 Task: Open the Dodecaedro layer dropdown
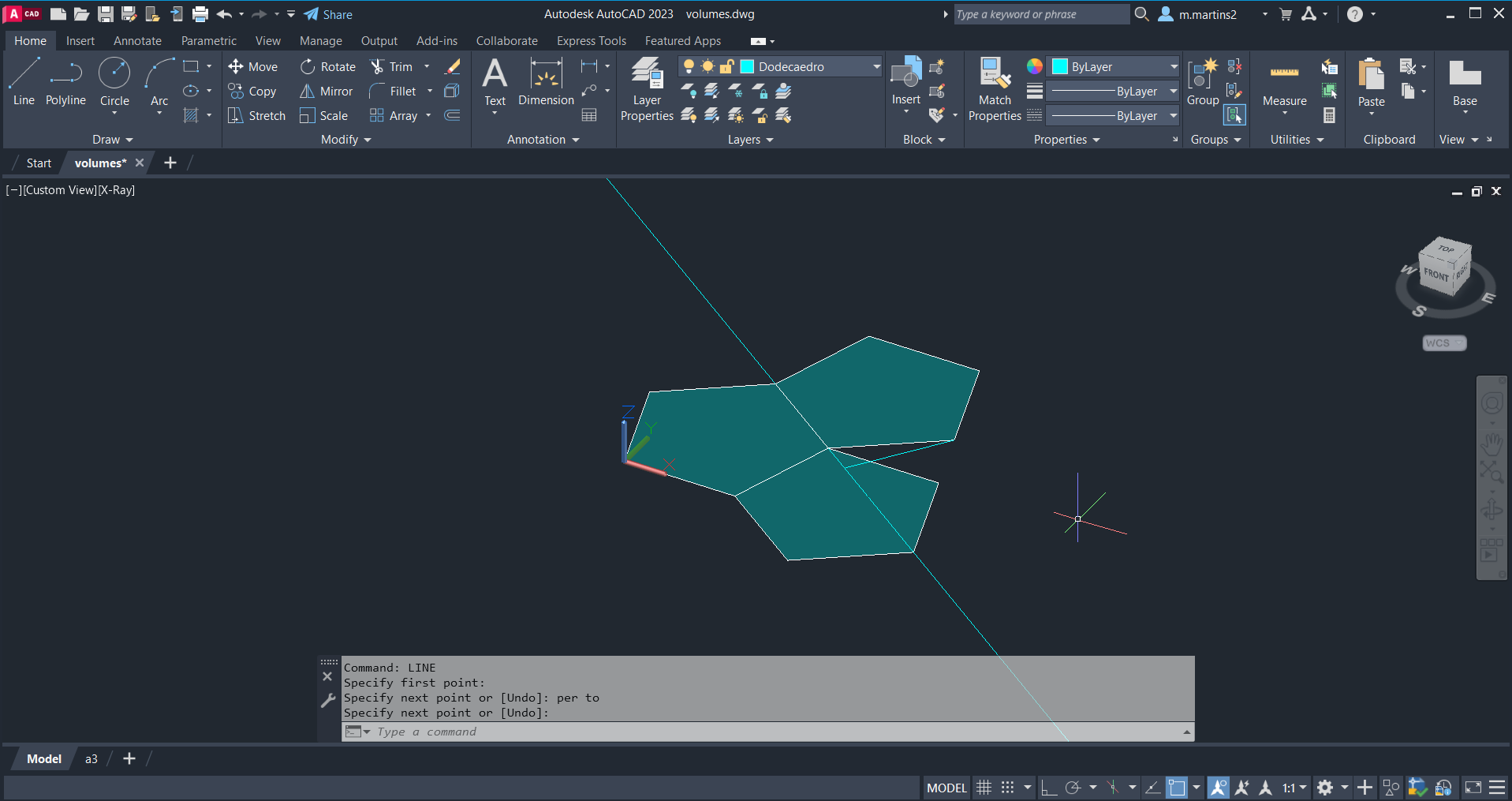(x=875, y=67)
